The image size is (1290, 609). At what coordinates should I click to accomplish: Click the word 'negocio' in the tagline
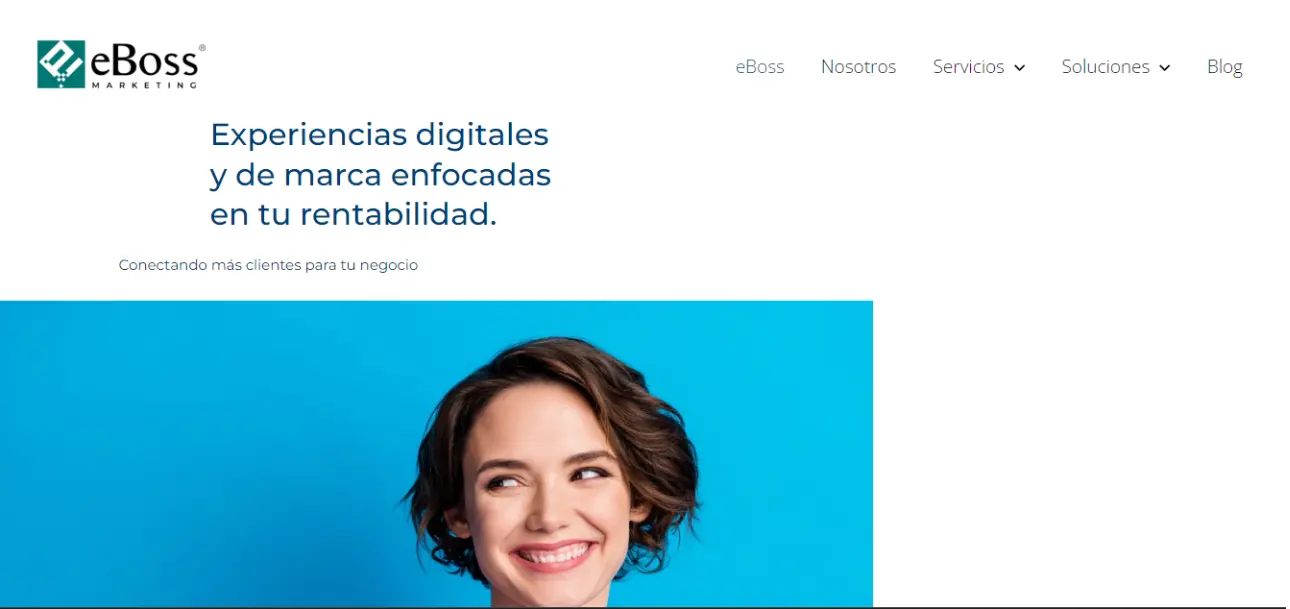(x=388, y=266)
